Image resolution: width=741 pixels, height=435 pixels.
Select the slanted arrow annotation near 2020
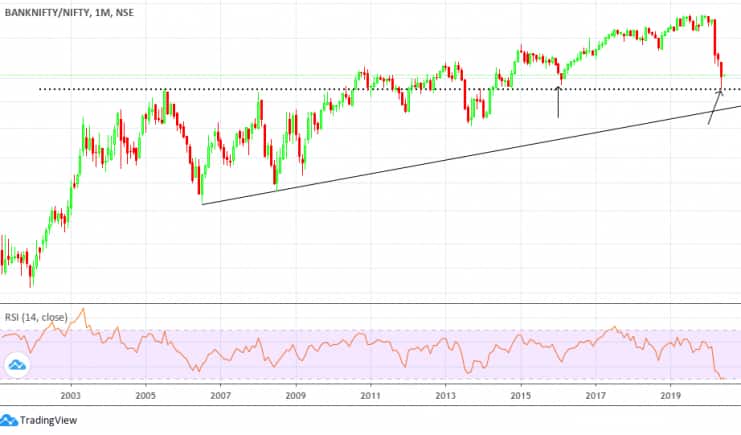click(x=714, y=108)
